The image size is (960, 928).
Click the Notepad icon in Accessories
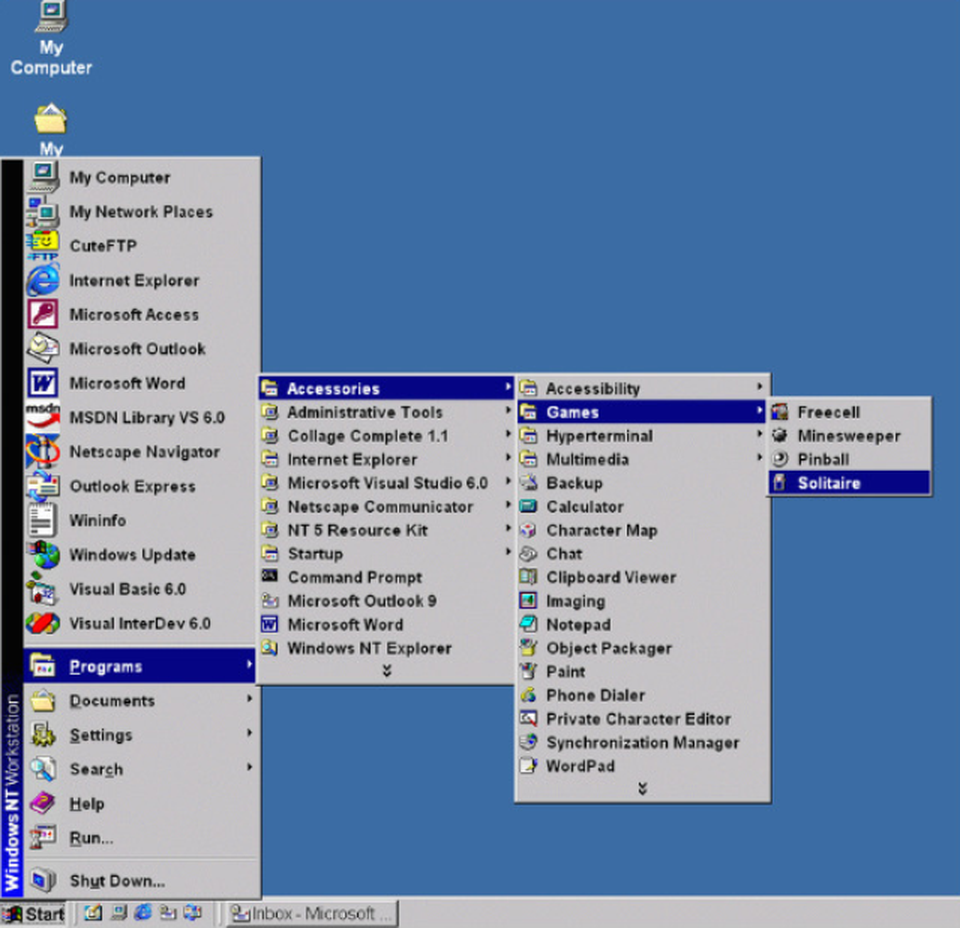[x=528, y=624]
